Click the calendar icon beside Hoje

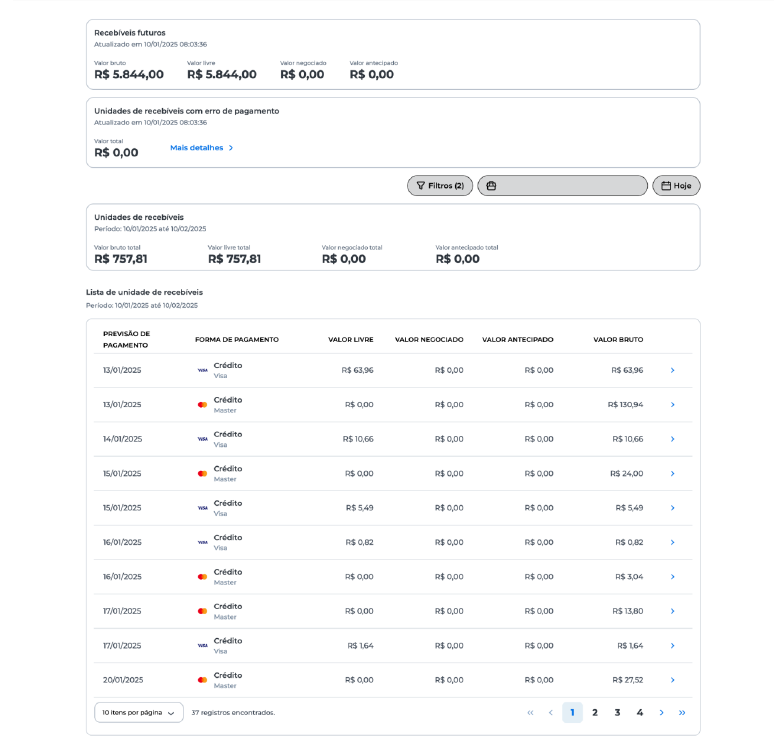pyautogui.click(x=666, y=186)
